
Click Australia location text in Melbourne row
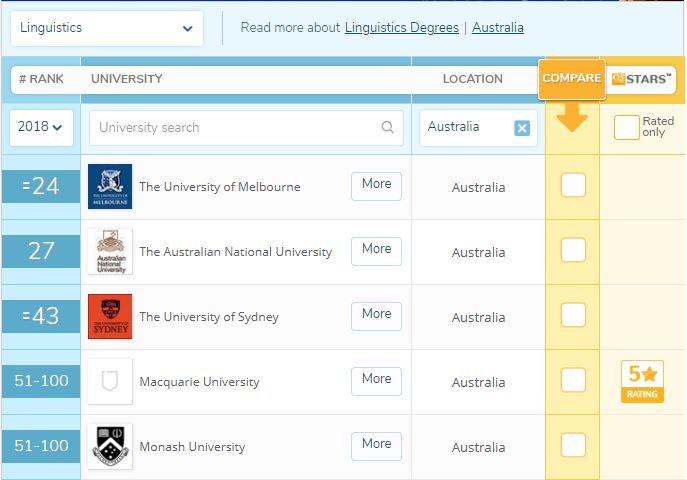pos(478,187)
